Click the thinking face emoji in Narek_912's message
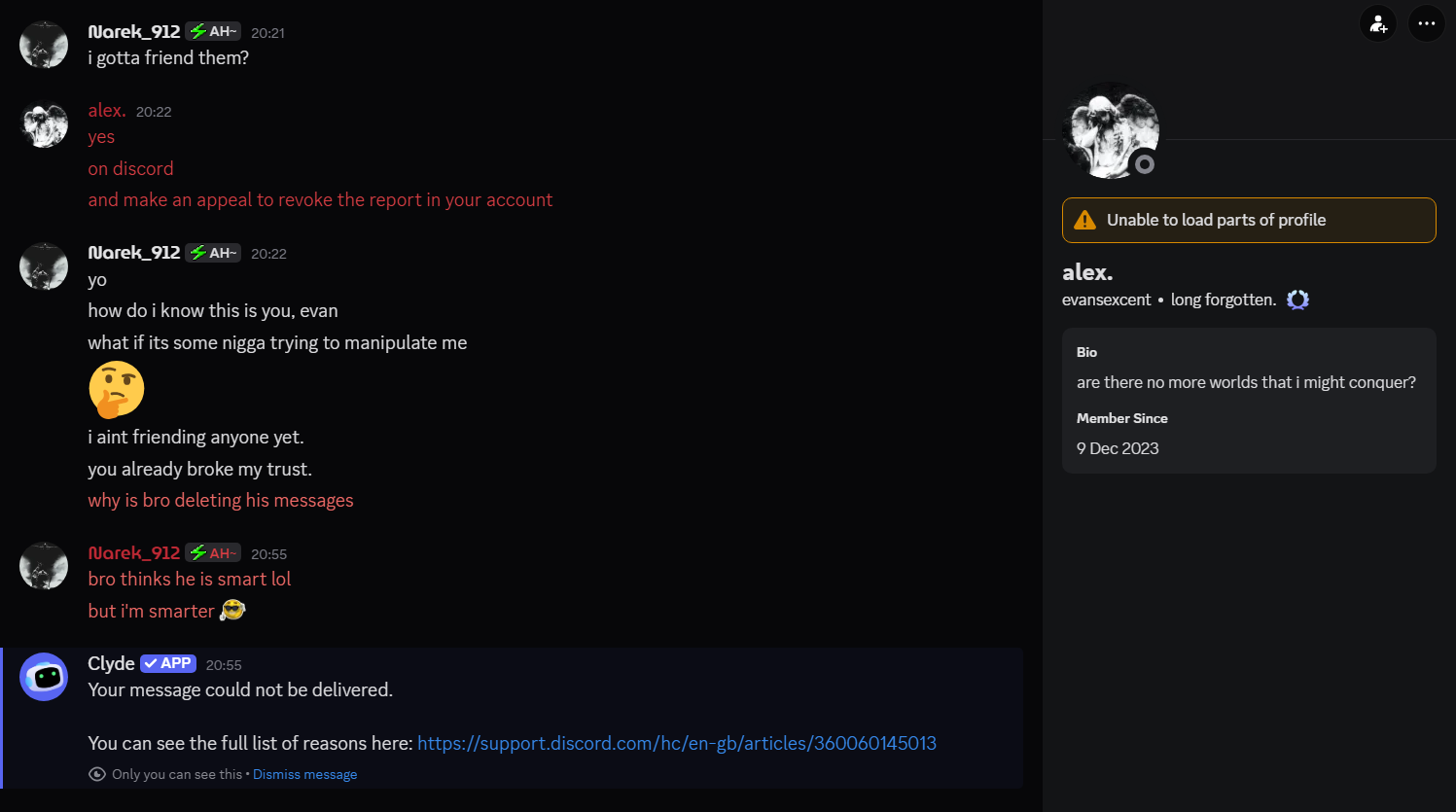Viewport: 1456px width, 812px height. [x=116, y=389]
